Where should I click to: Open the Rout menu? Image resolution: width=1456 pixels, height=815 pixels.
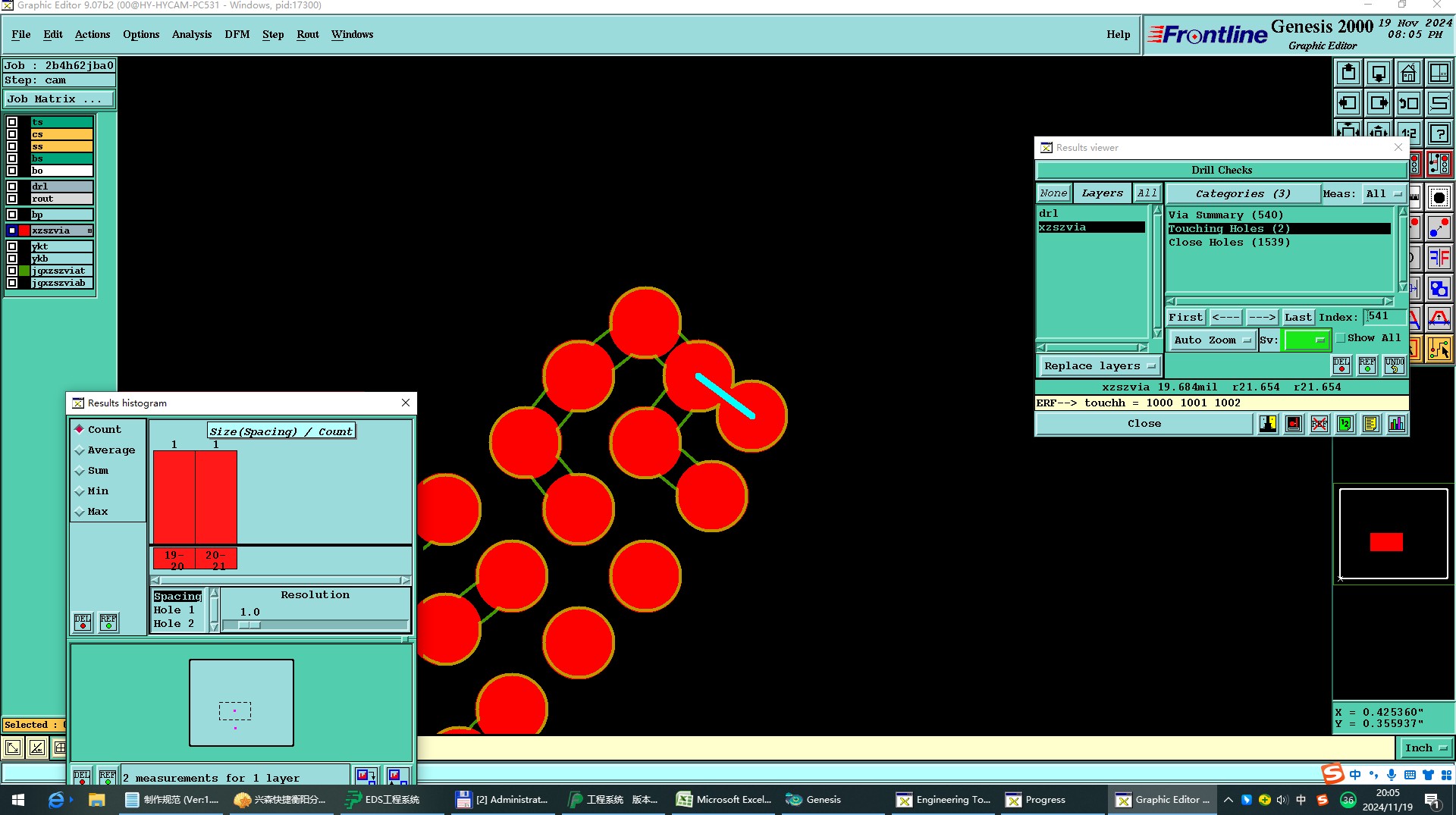tap(308, 34)
